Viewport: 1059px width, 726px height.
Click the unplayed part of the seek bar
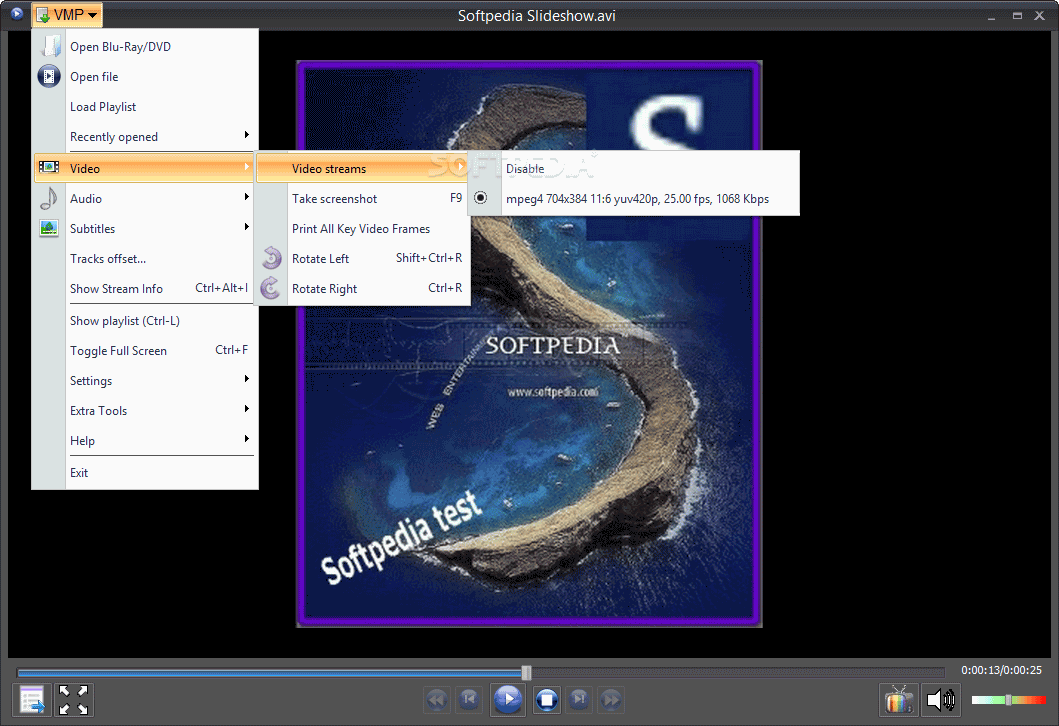[738, 672]
